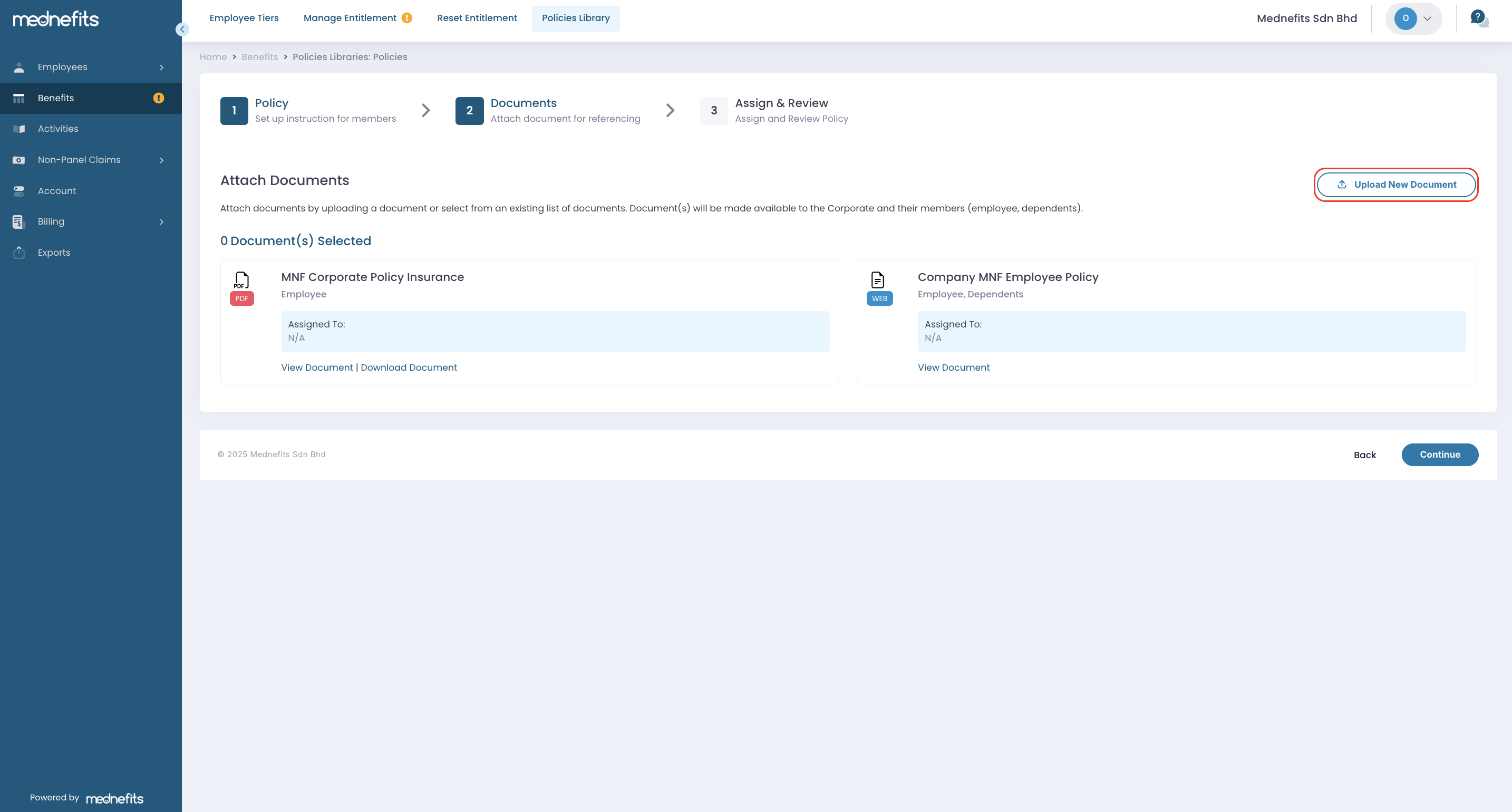Click step number 3 Assign & Review badge

pos(714,110)
